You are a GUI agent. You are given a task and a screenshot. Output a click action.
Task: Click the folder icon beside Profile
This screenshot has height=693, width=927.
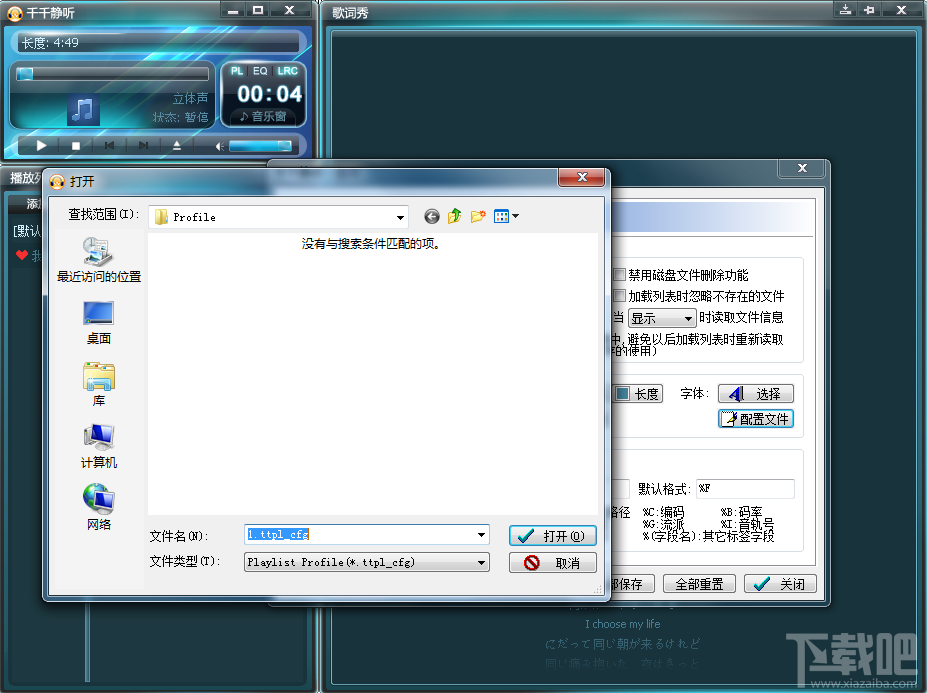[x=161, y=217]
